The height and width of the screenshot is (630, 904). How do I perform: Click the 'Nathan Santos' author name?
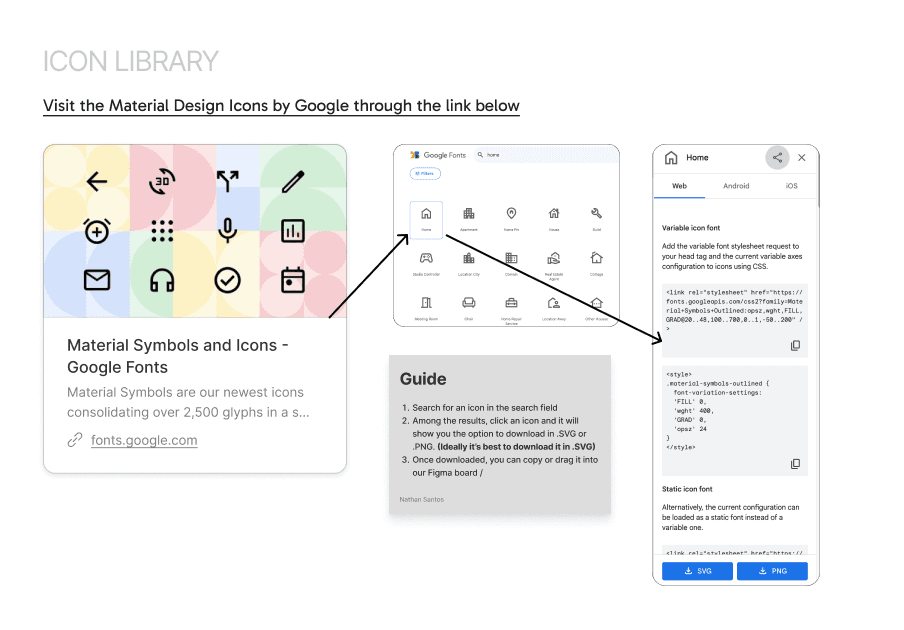421,499
